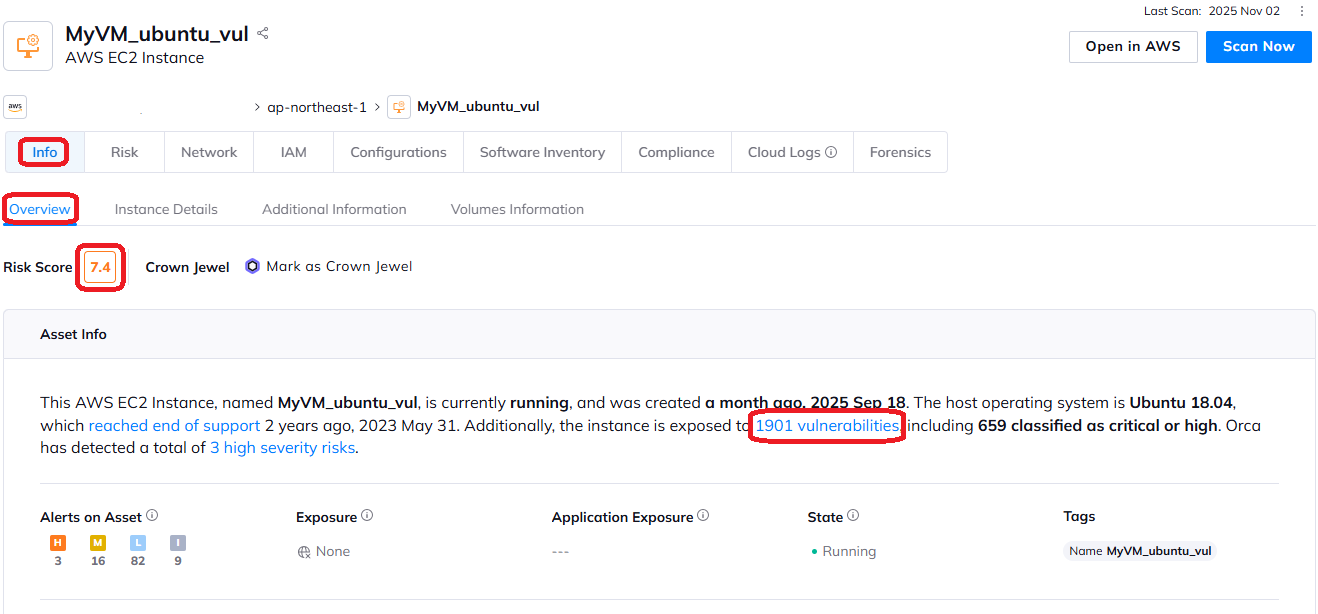Click the Medium alerts count 16

[98, 561]
